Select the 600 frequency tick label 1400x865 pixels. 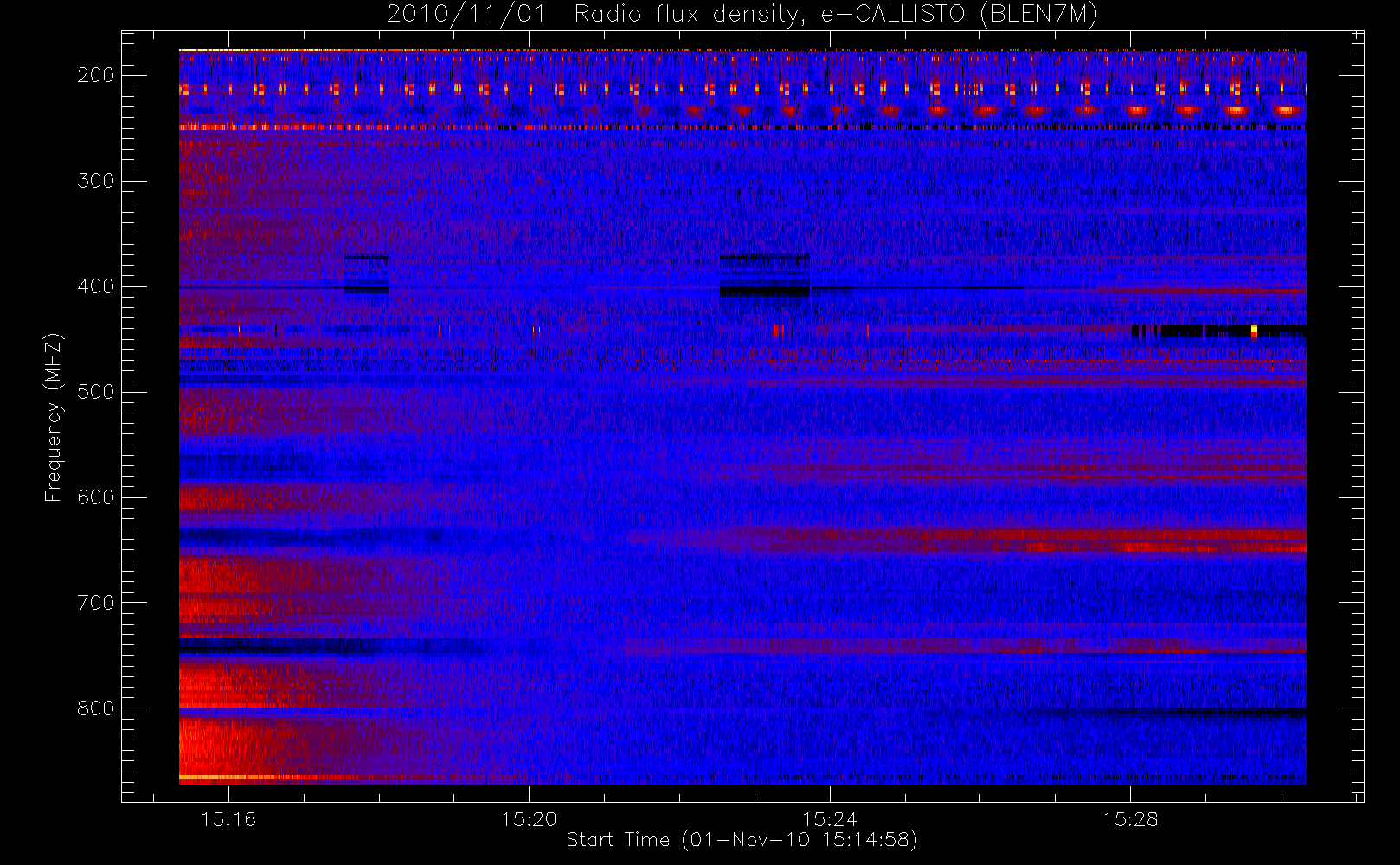pyautogui.click(x=96, y=497)
